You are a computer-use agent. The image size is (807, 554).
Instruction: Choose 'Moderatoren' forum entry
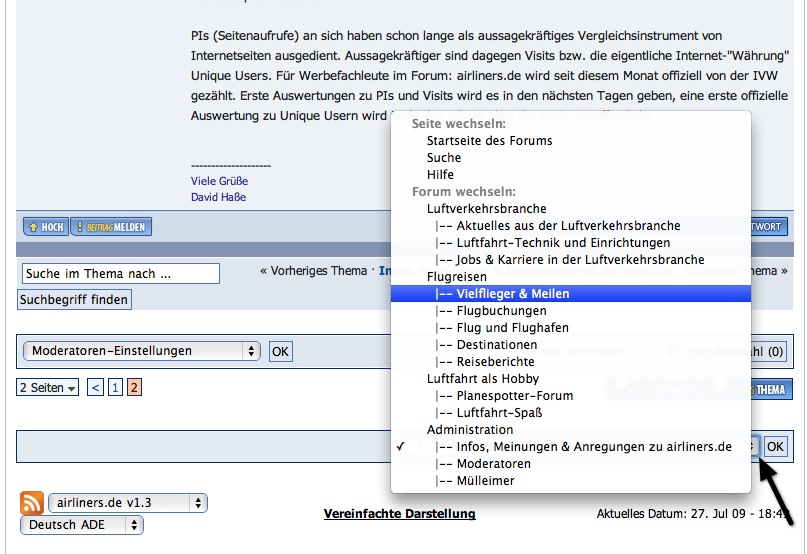click(571, 463)
